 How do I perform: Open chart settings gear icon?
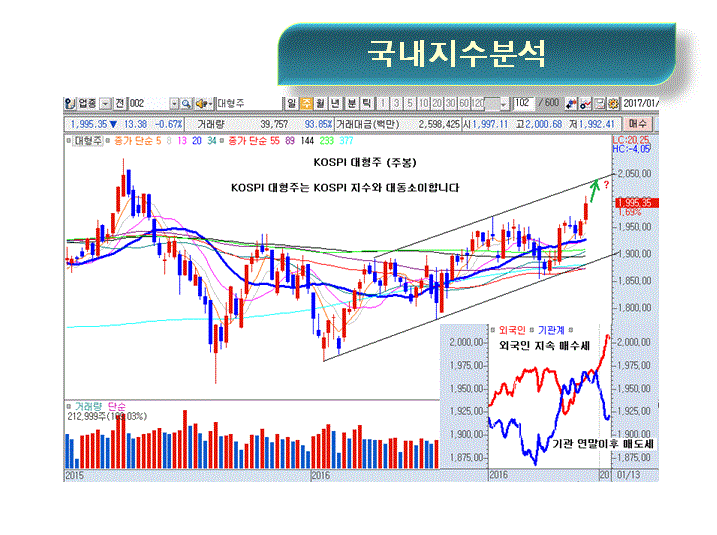pos(614,104)
